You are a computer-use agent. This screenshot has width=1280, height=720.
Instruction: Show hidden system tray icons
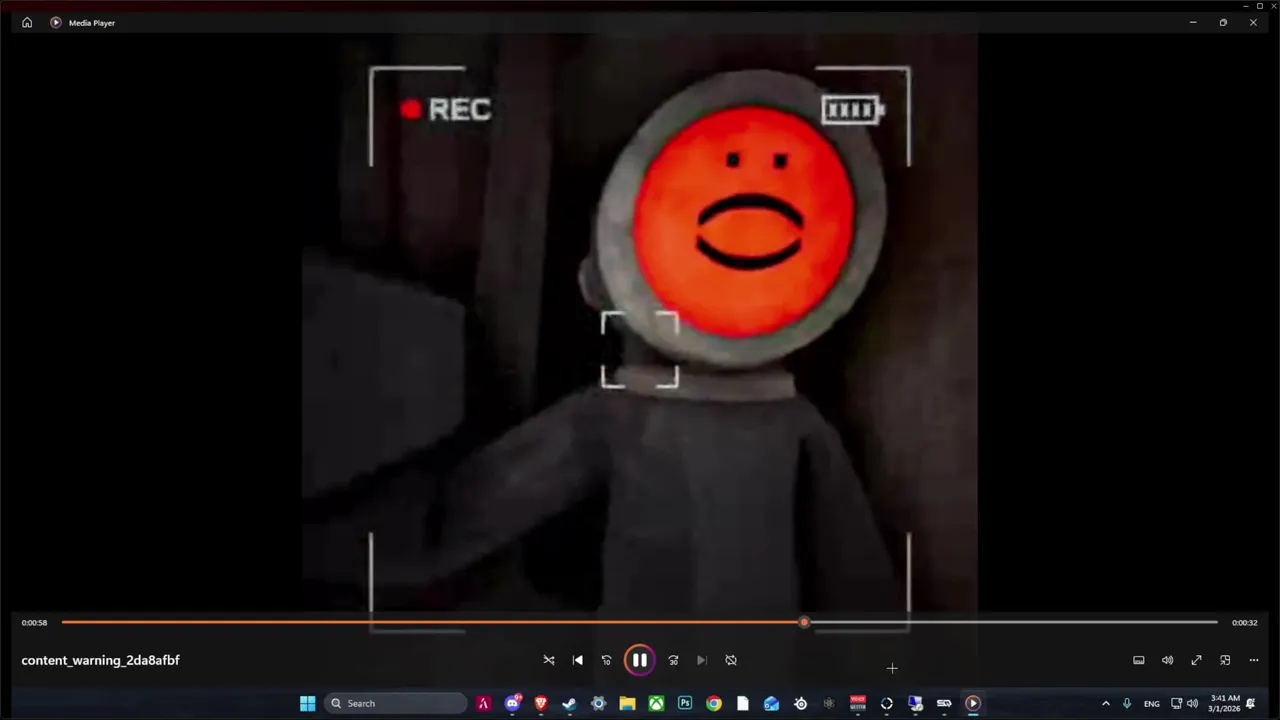tap(1105, 703)
